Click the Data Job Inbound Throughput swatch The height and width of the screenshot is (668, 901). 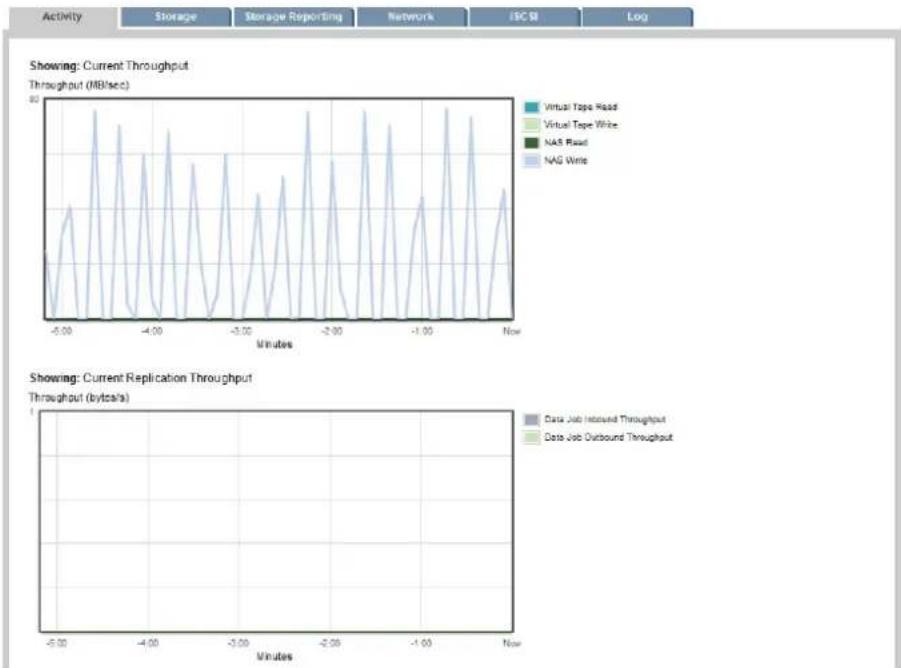tap(532, 419)
